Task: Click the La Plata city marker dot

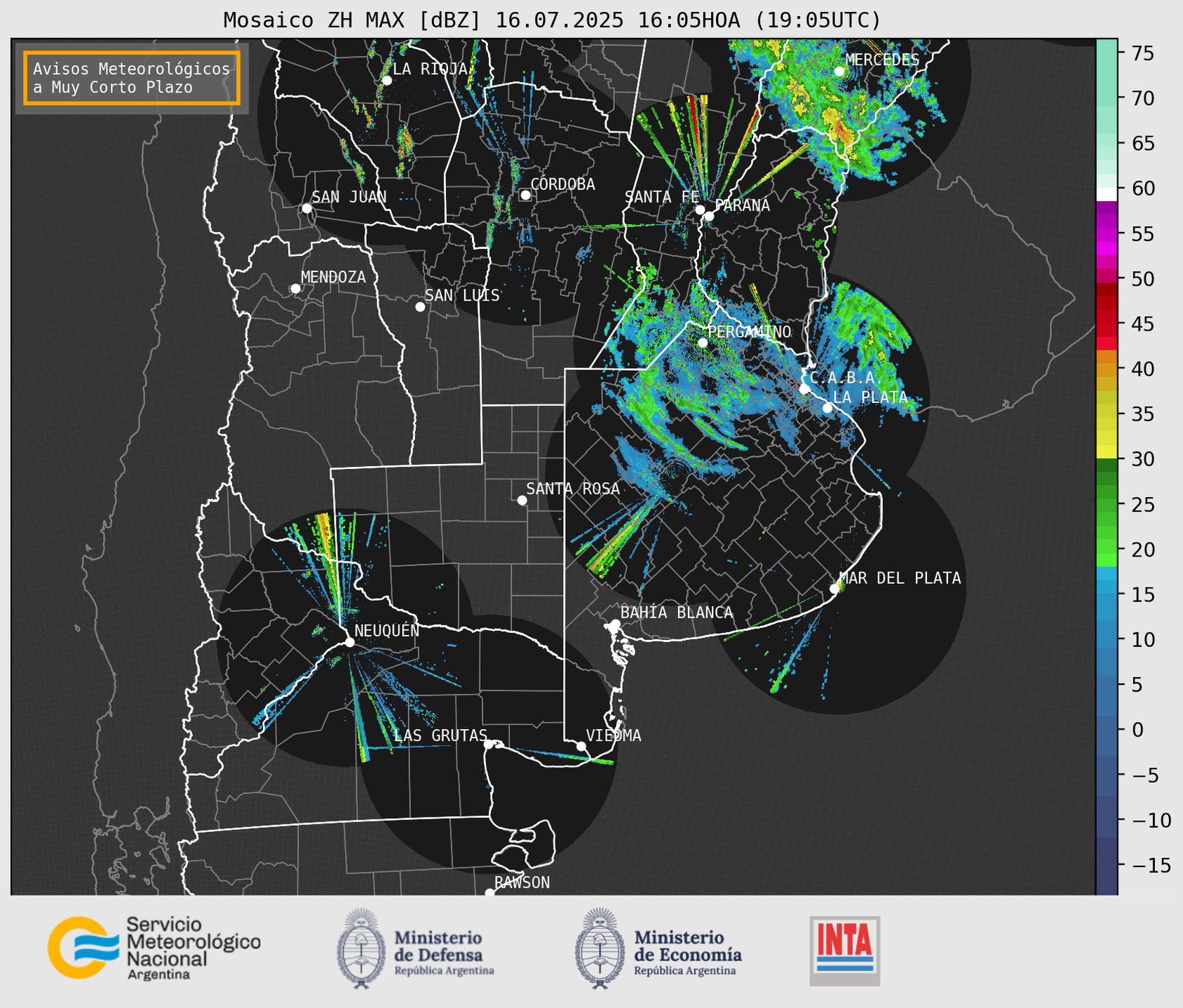Action: tap(827, 408)
